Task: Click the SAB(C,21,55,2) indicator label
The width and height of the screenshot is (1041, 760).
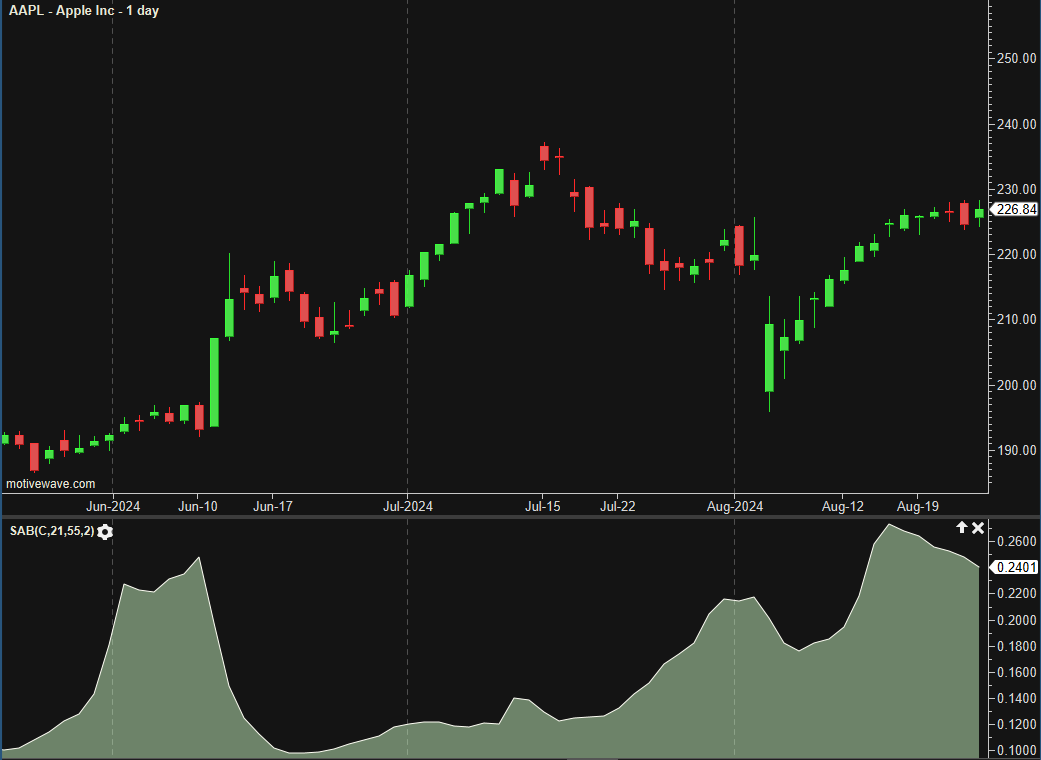Action: (52, 532)
